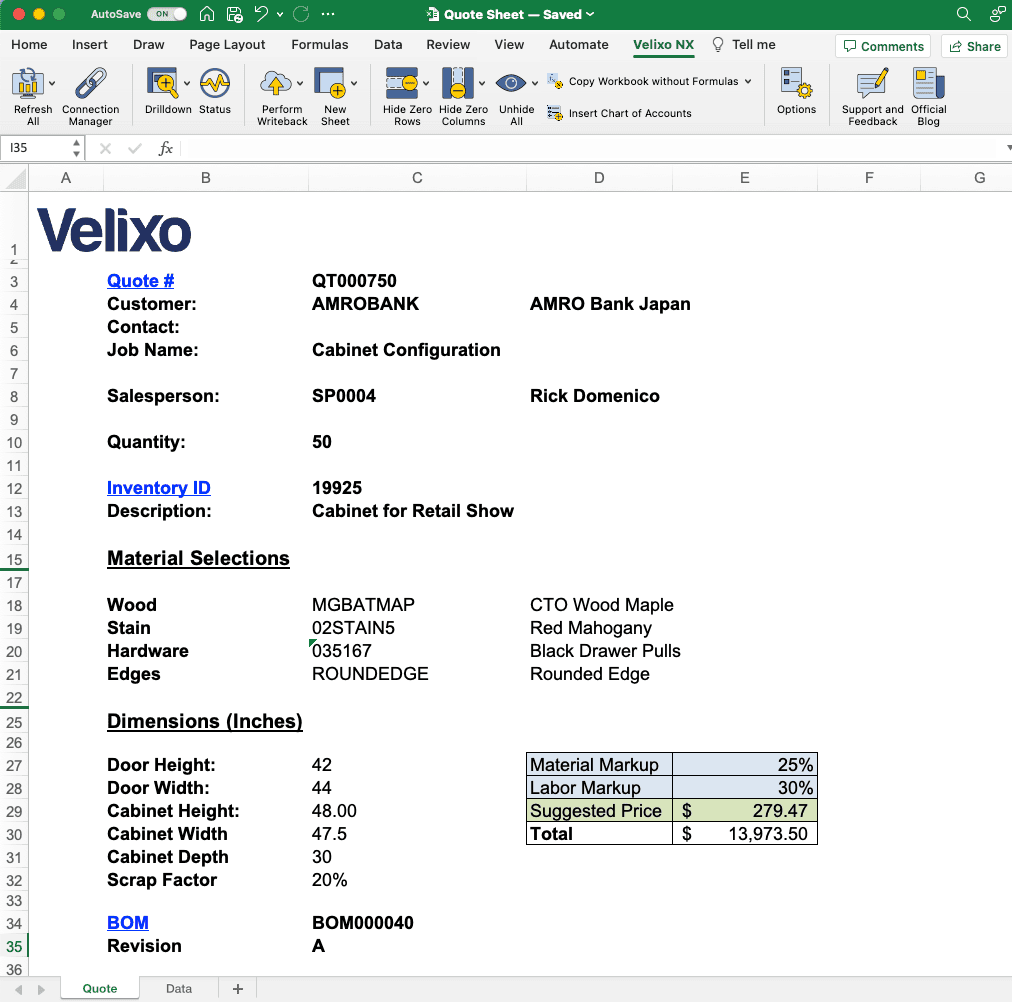Click Perform Writeback icon

coord(276,83)
